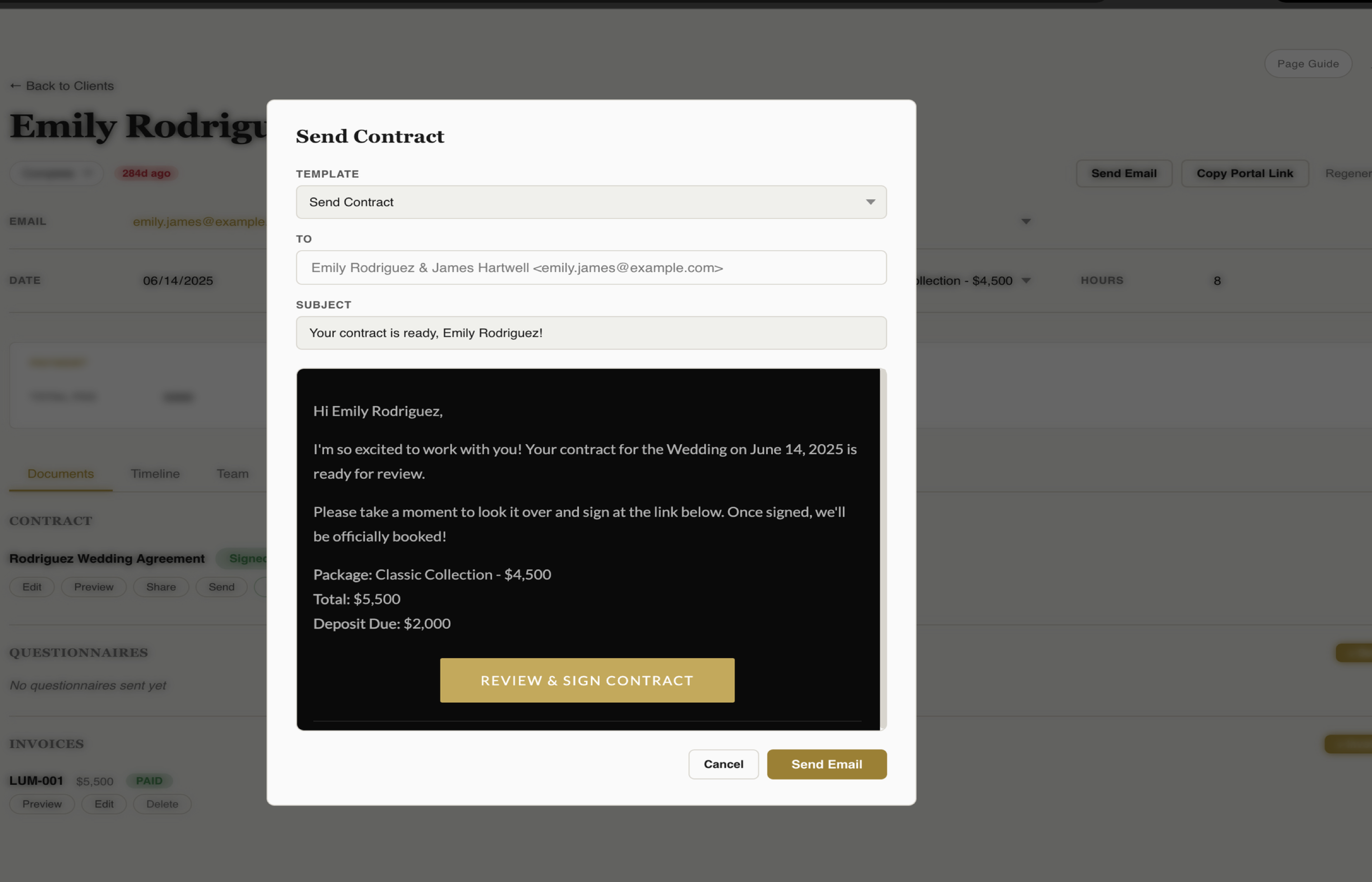Image resolution: width=1372 pixels, height=882 pixels.
Task: Edit the Rodriguez Wedding Agreement contract
Action: click(x=31, y=587)
